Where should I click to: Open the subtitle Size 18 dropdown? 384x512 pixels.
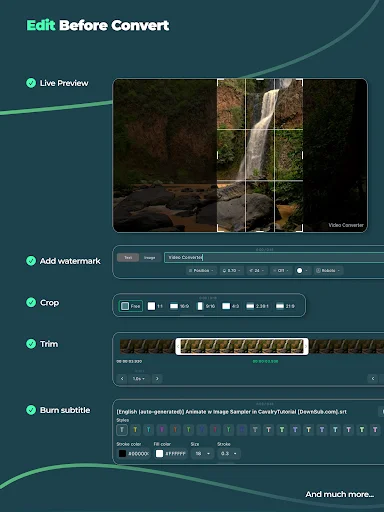coord(202,454)
